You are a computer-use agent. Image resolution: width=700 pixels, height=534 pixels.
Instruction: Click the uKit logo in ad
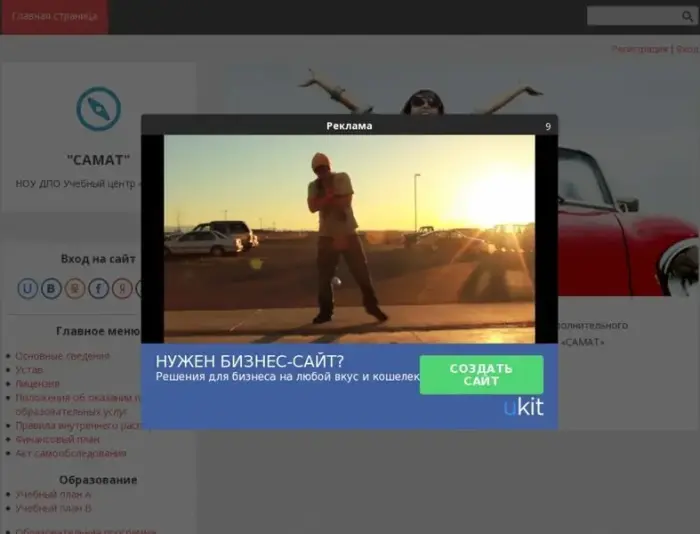pos(524,407)
